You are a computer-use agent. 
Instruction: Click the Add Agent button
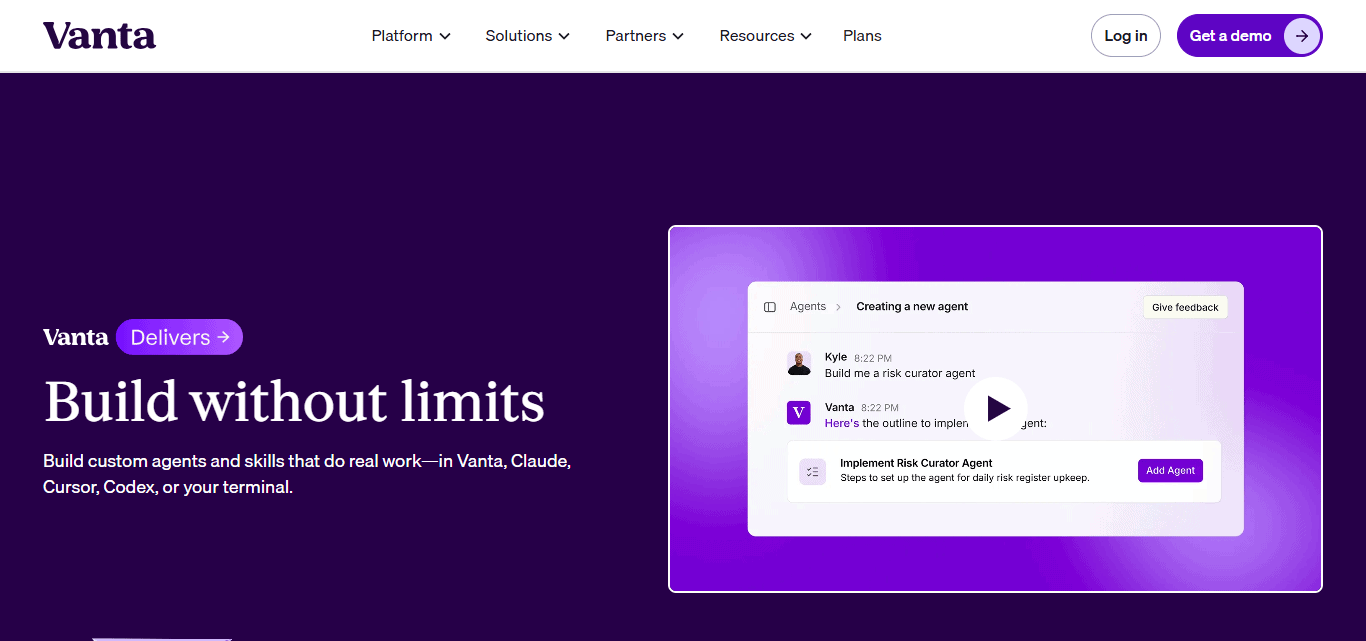tap(1170, 471)
